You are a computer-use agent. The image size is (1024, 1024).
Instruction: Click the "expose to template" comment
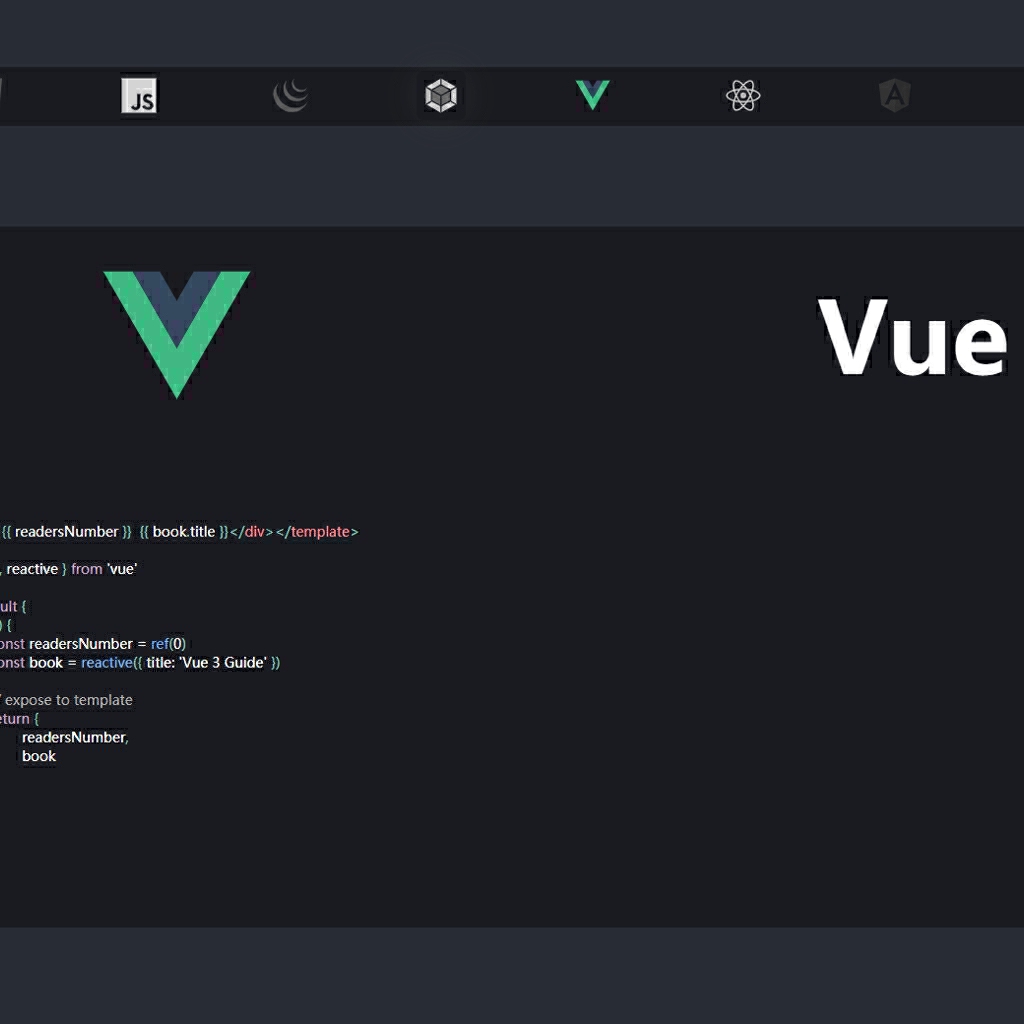[x=67, y=700]
